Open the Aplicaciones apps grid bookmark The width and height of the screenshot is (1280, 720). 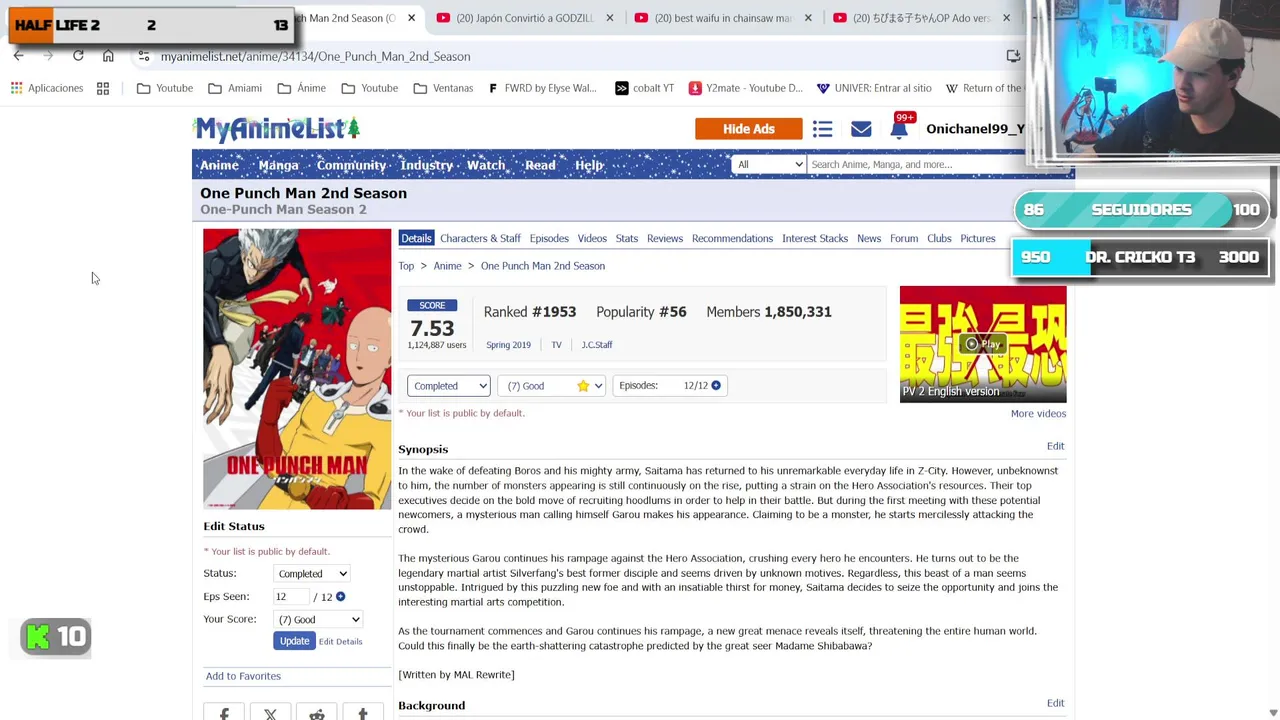[x=47, y=88]
